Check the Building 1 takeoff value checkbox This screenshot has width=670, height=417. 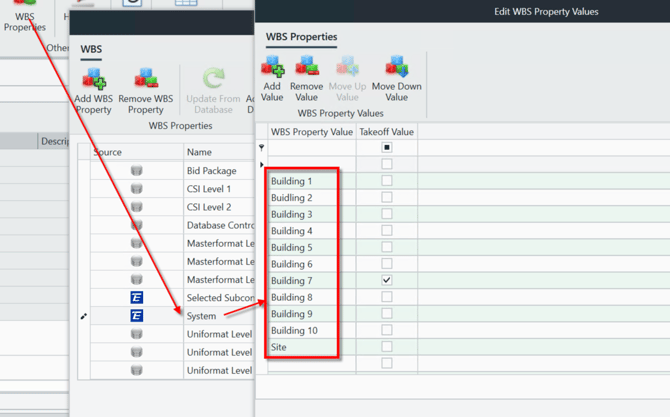point(387,181)
